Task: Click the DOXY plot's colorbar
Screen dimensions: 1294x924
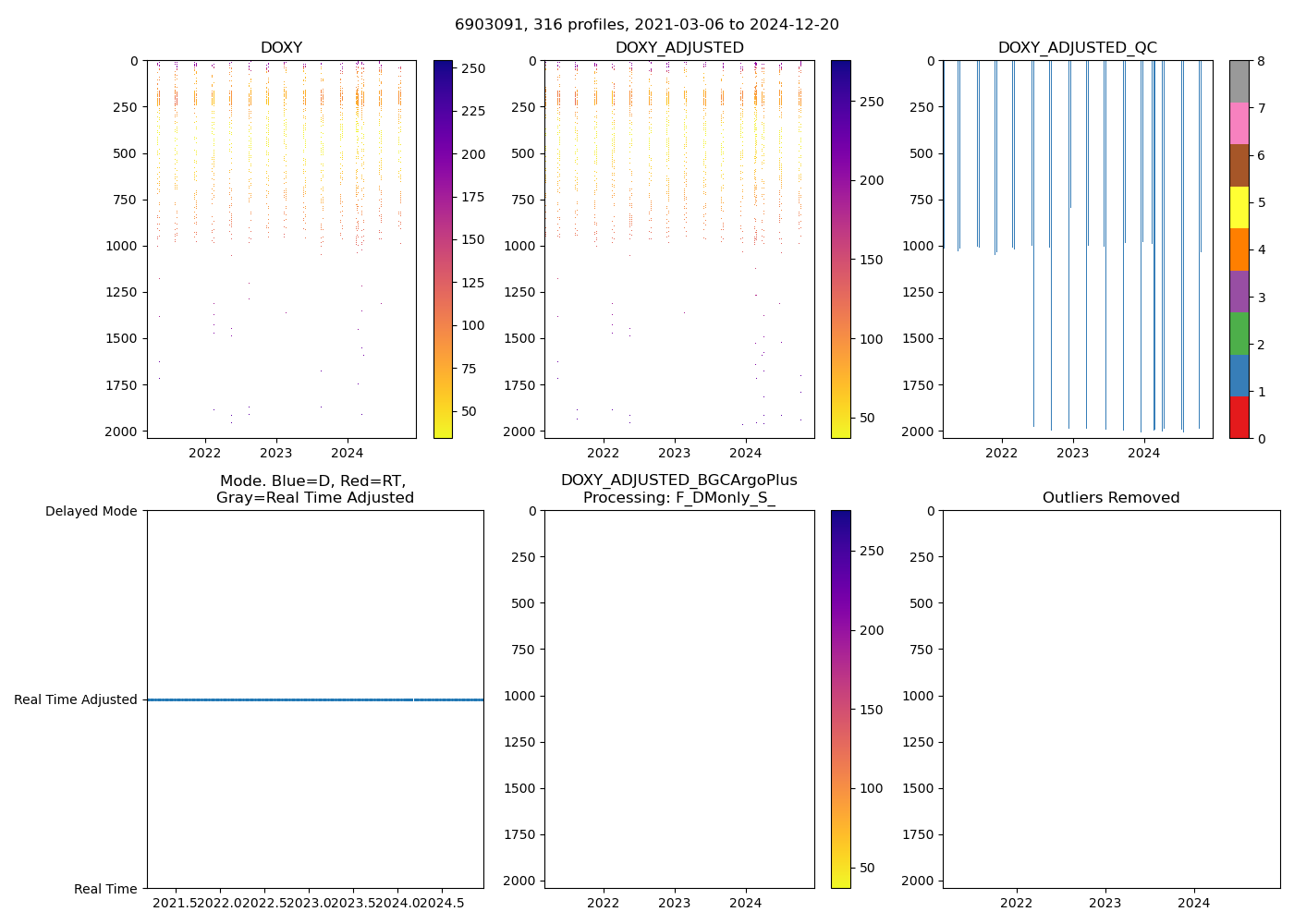Action: tap(443, 249)
